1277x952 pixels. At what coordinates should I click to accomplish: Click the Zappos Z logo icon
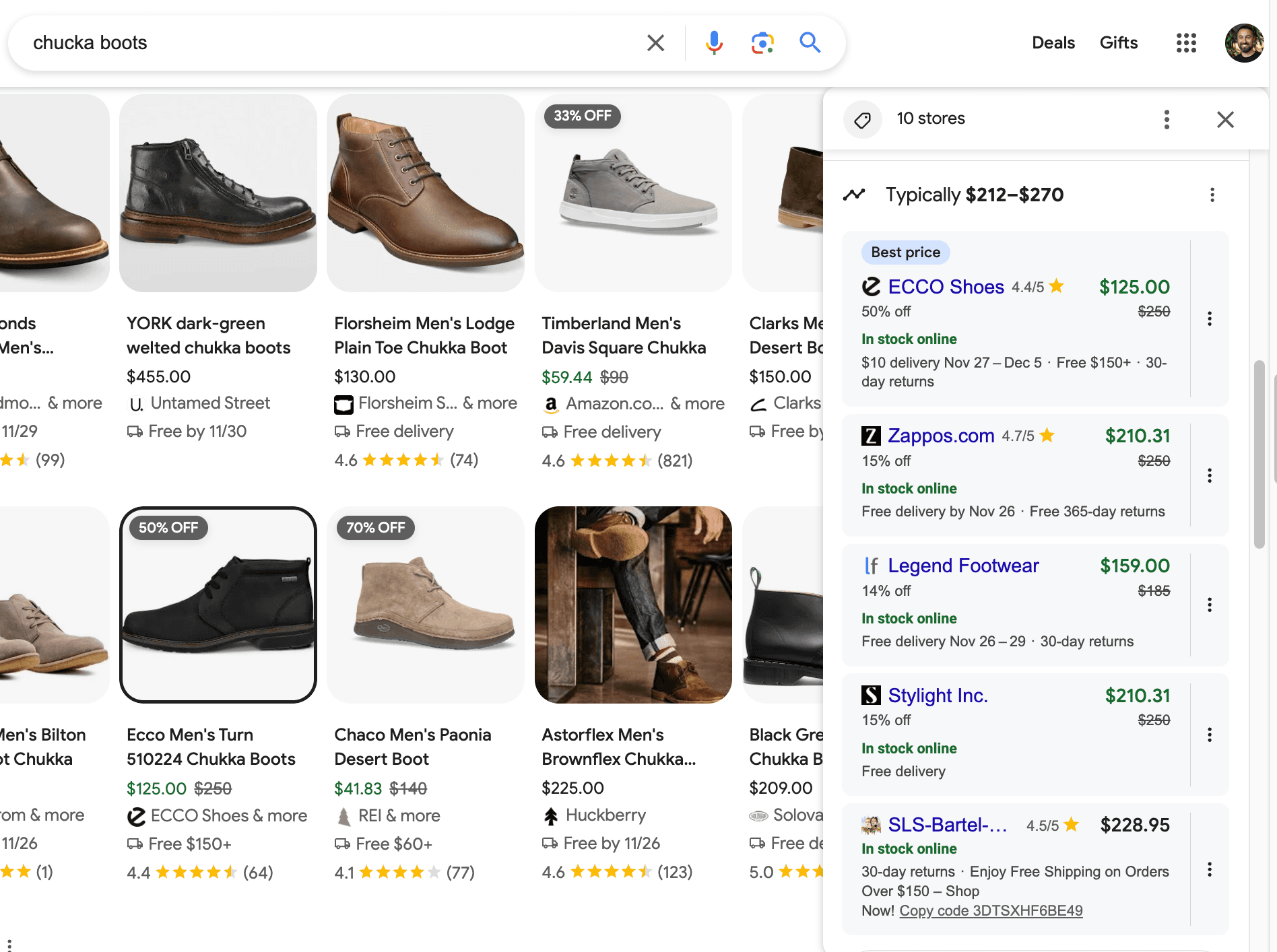(871, 436)
